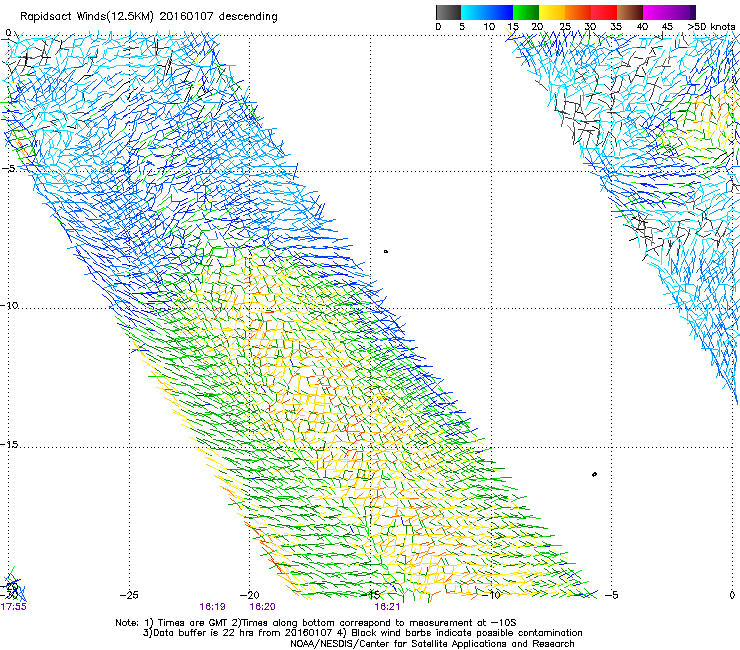
Task: Click the small island outline near 16S 6W
Action: coord(594,474)
